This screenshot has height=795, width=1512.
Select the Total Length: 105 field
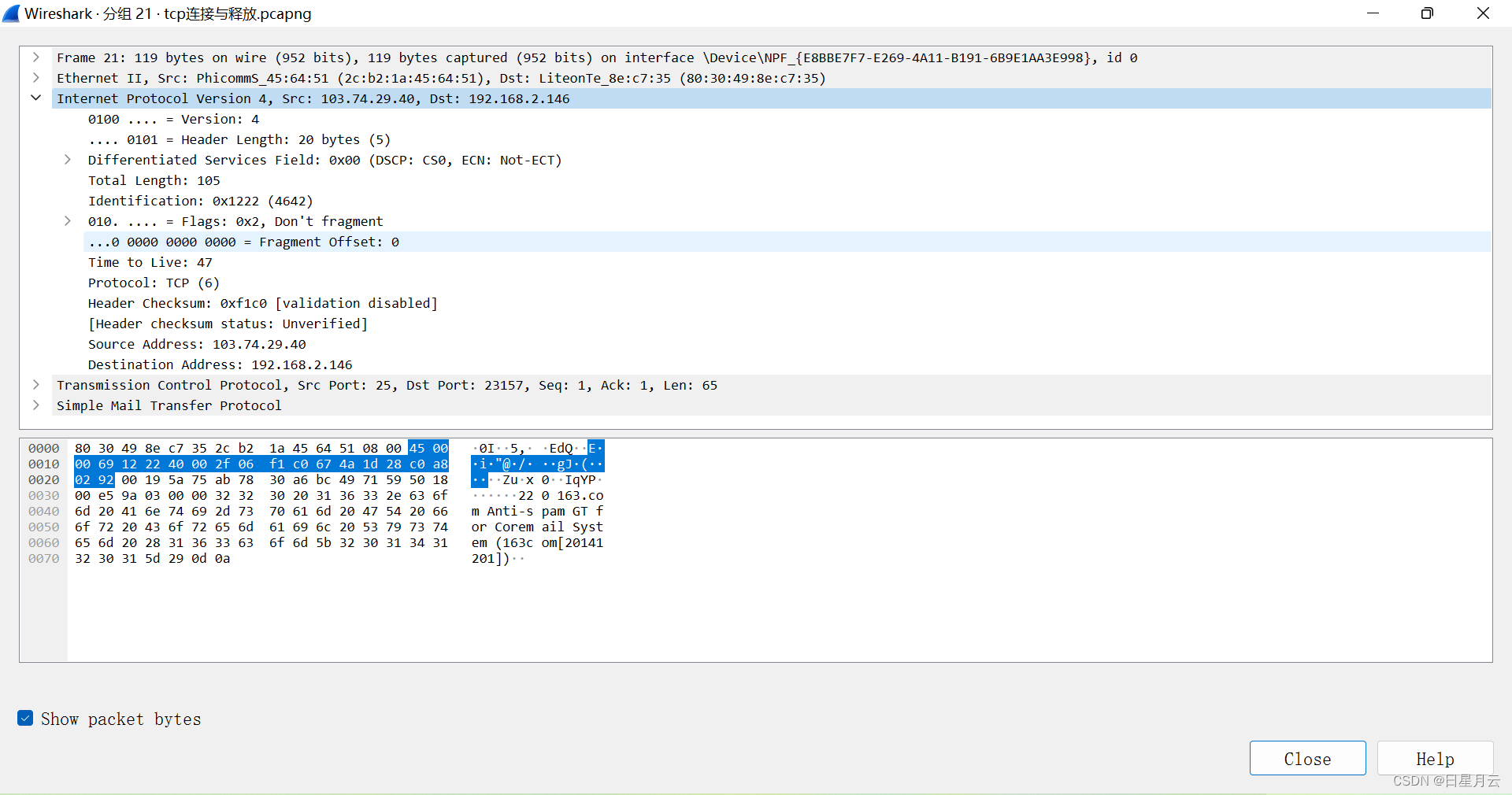pyautogui.click(x=154, y=180)
